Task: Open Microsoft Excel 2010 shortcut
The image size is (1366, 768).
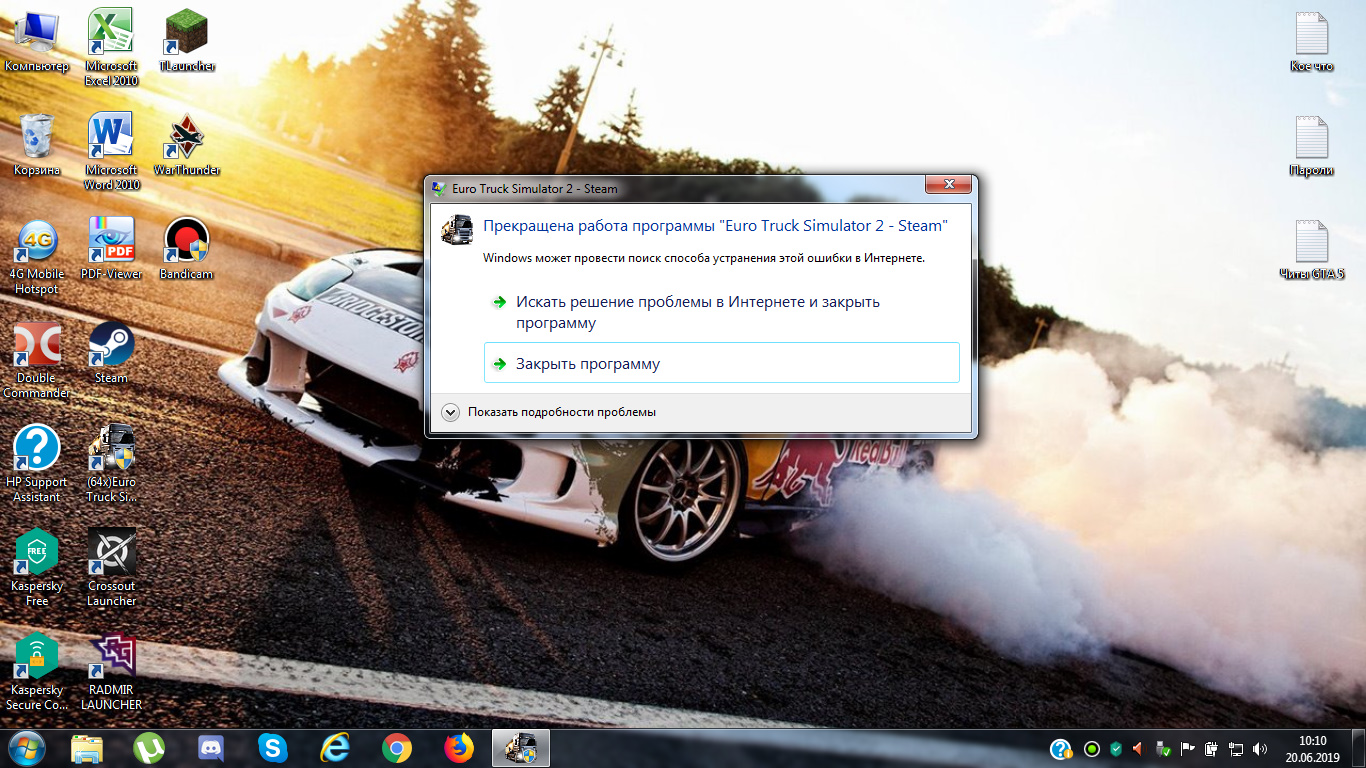Action: click(111, 47)
